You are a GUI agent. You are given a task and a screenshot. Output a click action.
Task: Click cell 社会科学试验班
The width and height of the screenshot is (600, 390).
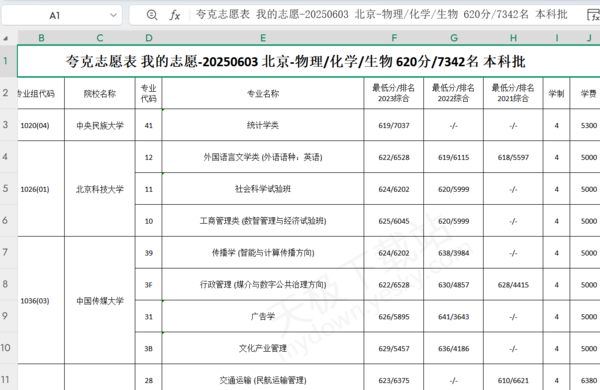(x=263, y=189)
